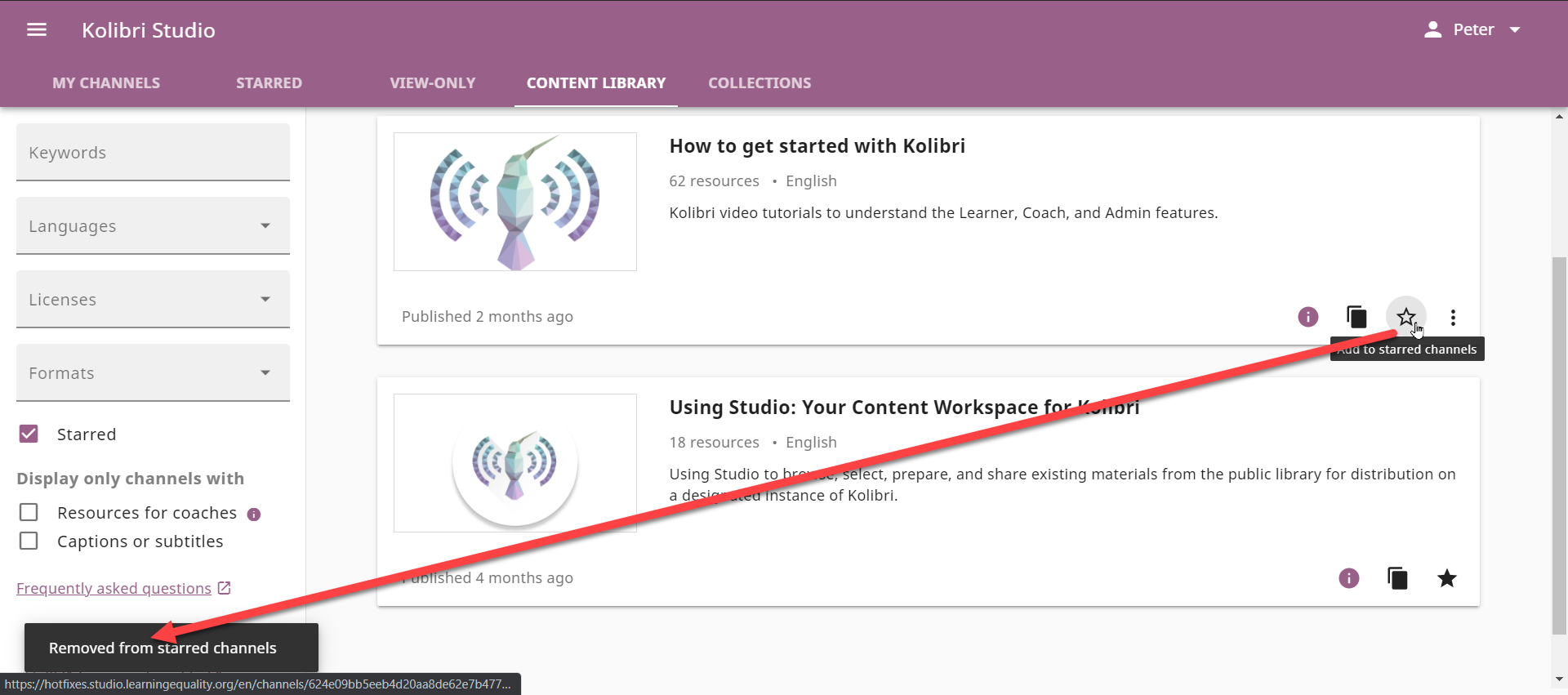Screen dimensions: 1568x695
Task: Switch to My Channels tab
Action: coord(106,83)
